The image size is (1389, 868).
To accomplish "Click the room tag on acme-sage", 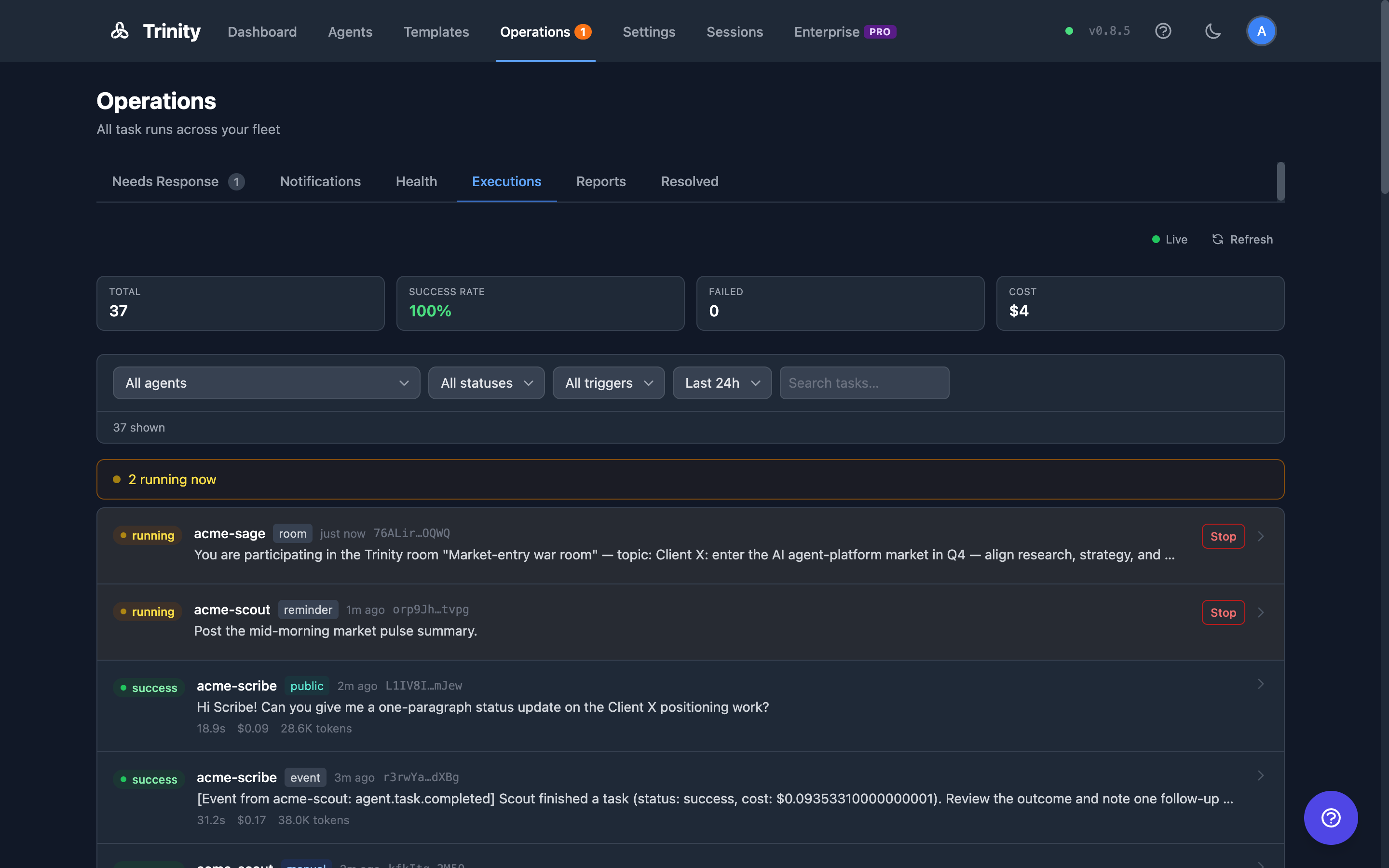I will (293, 533).
